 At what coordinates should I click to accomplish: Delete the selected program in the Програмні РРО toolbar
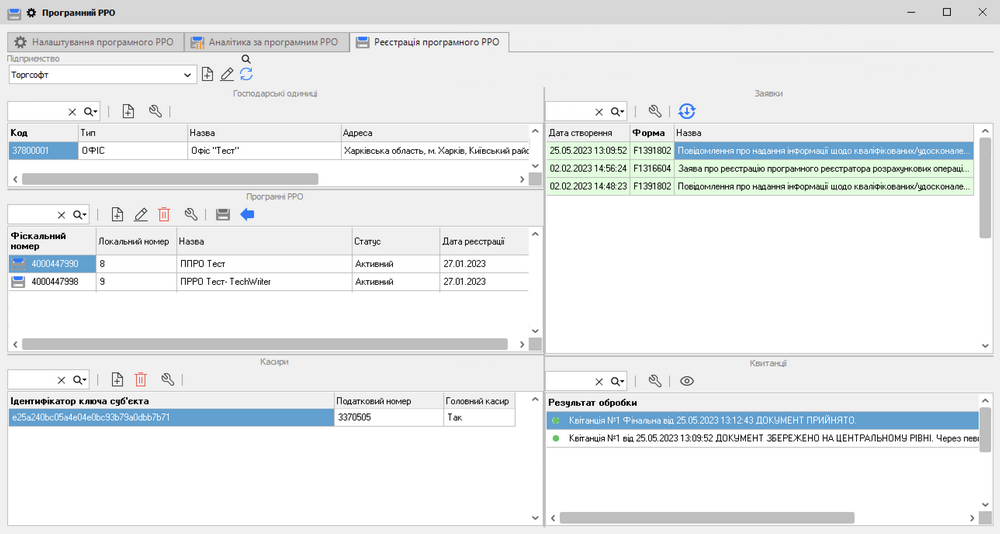[164, 214]
